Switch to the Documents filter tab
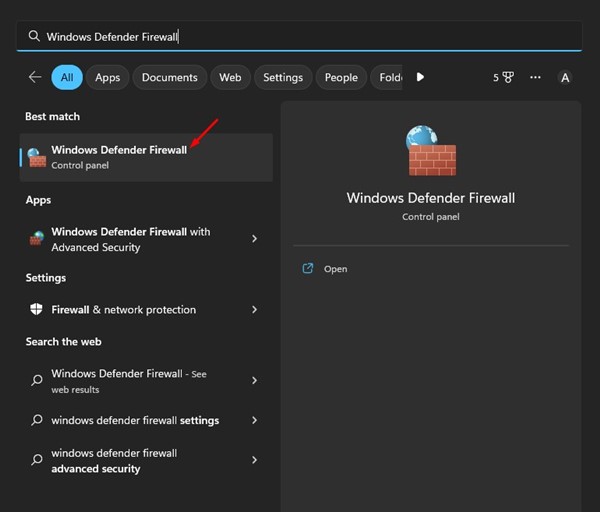 [x=170, y=77]
